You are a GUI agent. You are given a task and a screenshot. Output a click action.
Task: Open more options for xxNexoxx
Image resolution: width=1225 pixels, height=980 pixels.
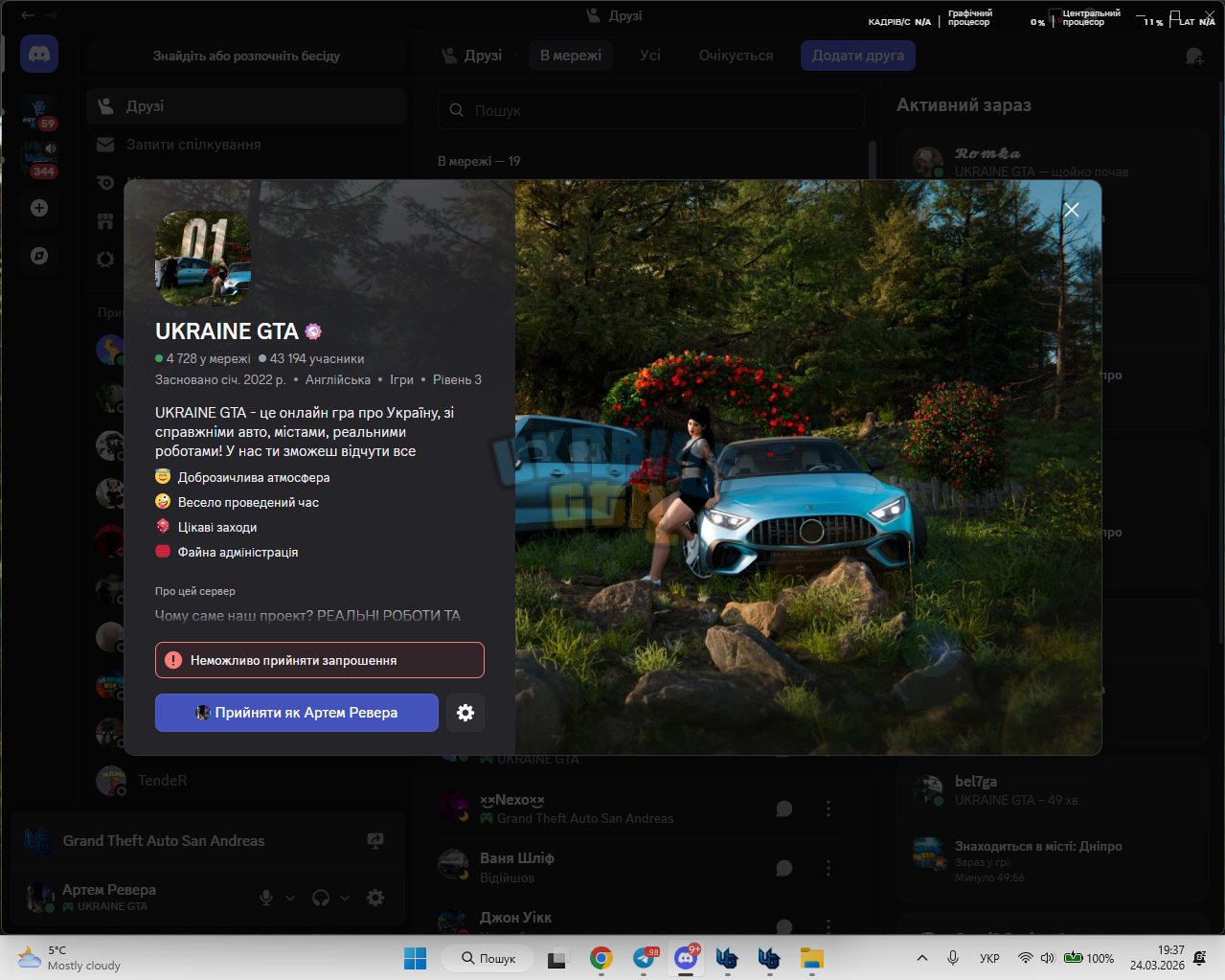(828, 809)
